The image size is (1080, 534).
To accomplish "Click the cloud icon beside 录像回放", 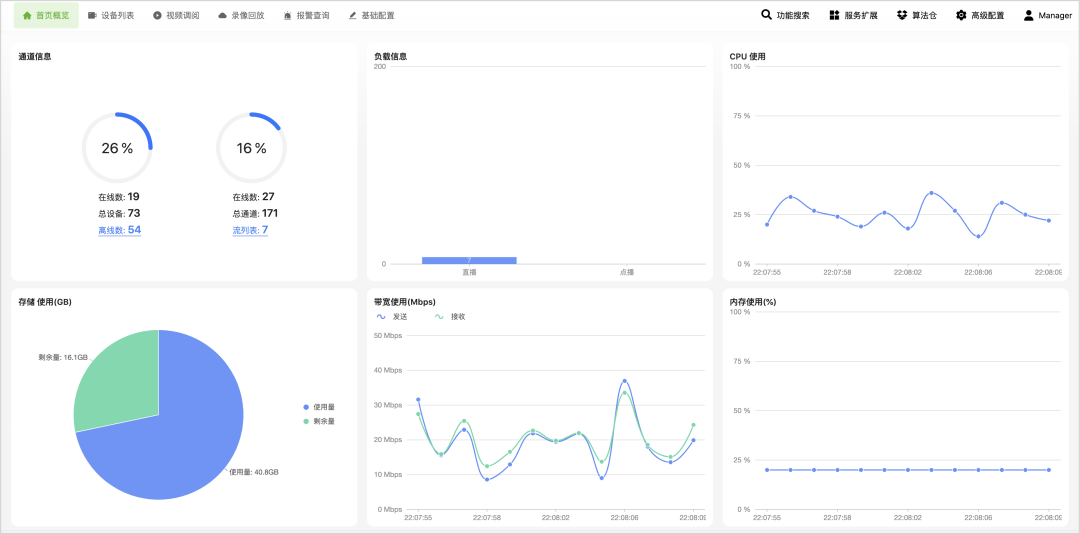I will [x=222, y=15].
